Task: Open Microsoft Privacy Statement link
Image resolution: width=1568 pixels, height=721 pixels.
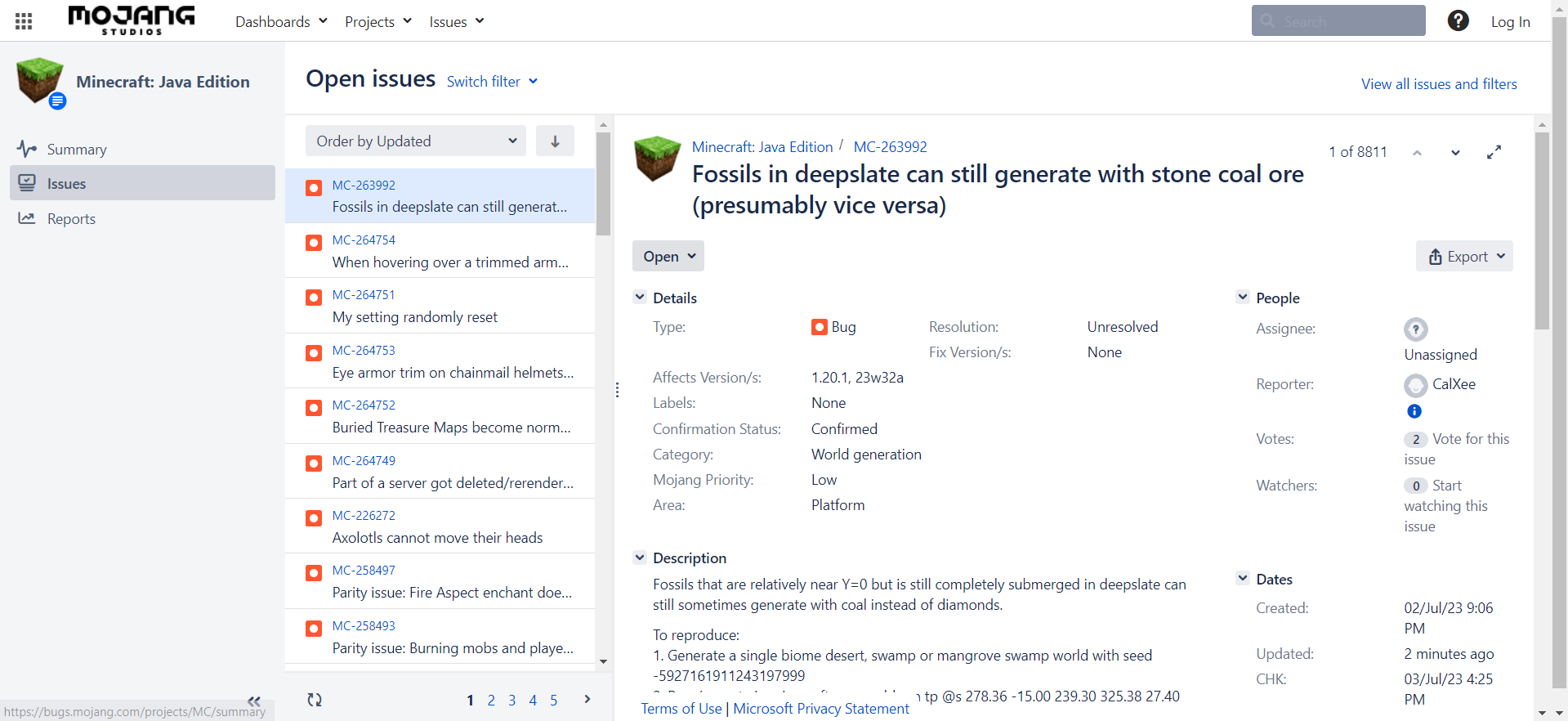Action: coord(821,709)
